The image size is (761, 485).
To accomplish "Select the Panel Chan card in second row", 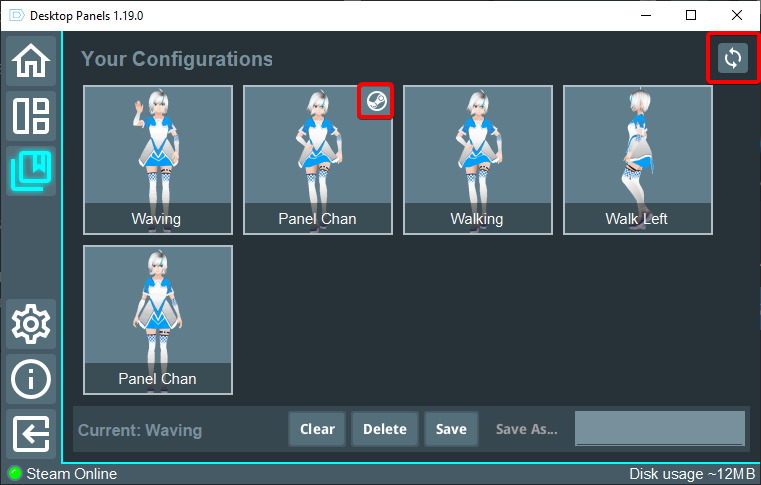I will 158,320.
